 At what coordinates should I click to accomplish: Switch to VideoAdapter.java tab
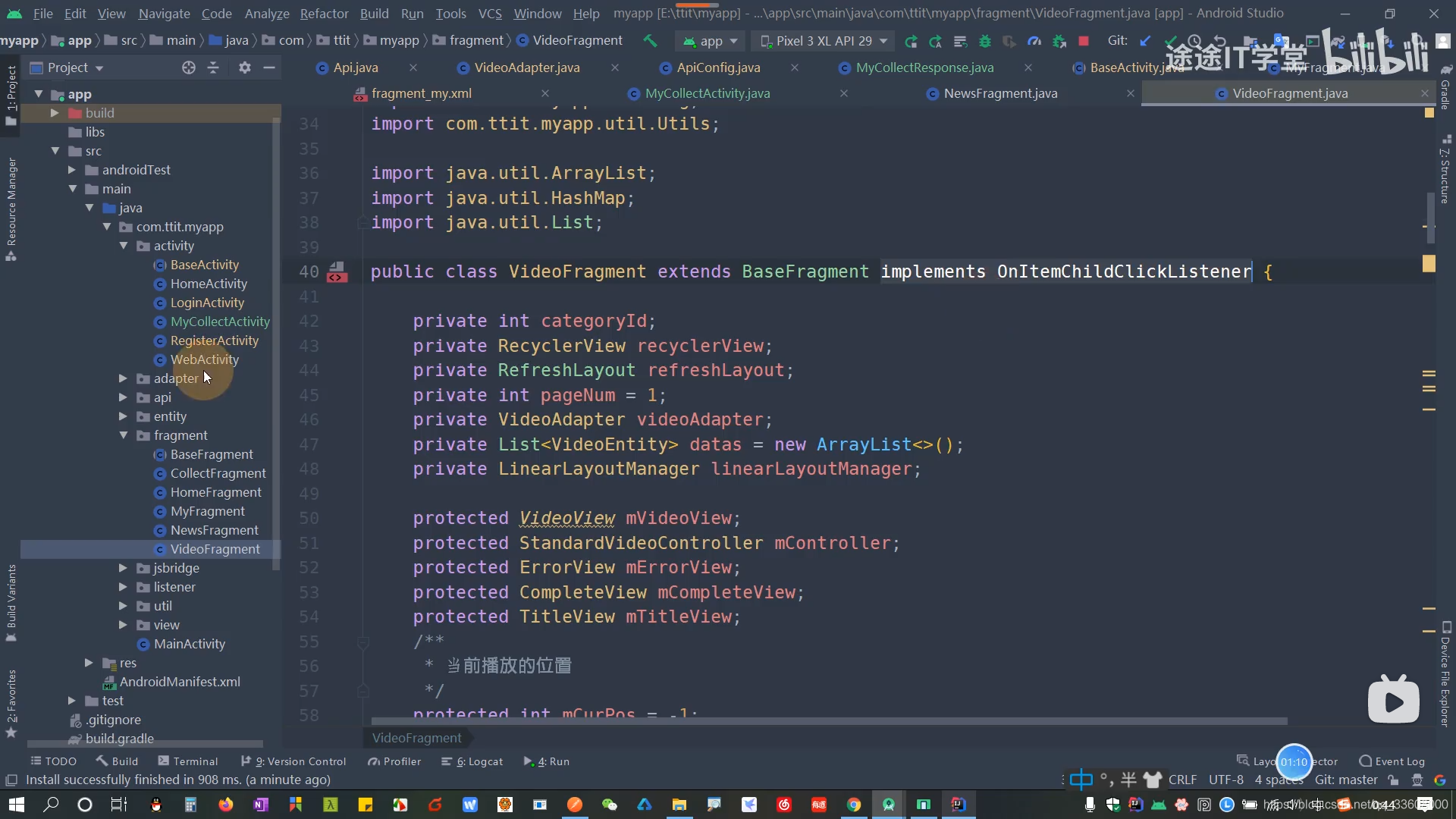click(526, 67)
